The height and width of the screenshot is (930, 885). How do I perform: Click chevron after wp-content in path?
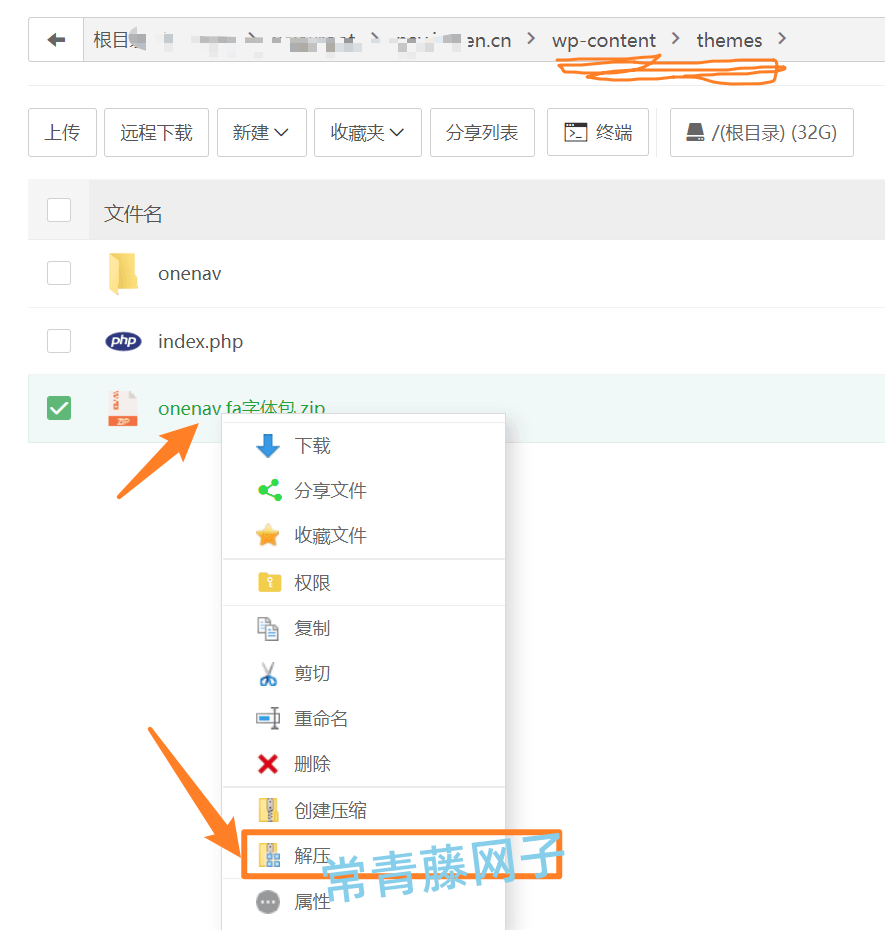(x=676, y=39)
